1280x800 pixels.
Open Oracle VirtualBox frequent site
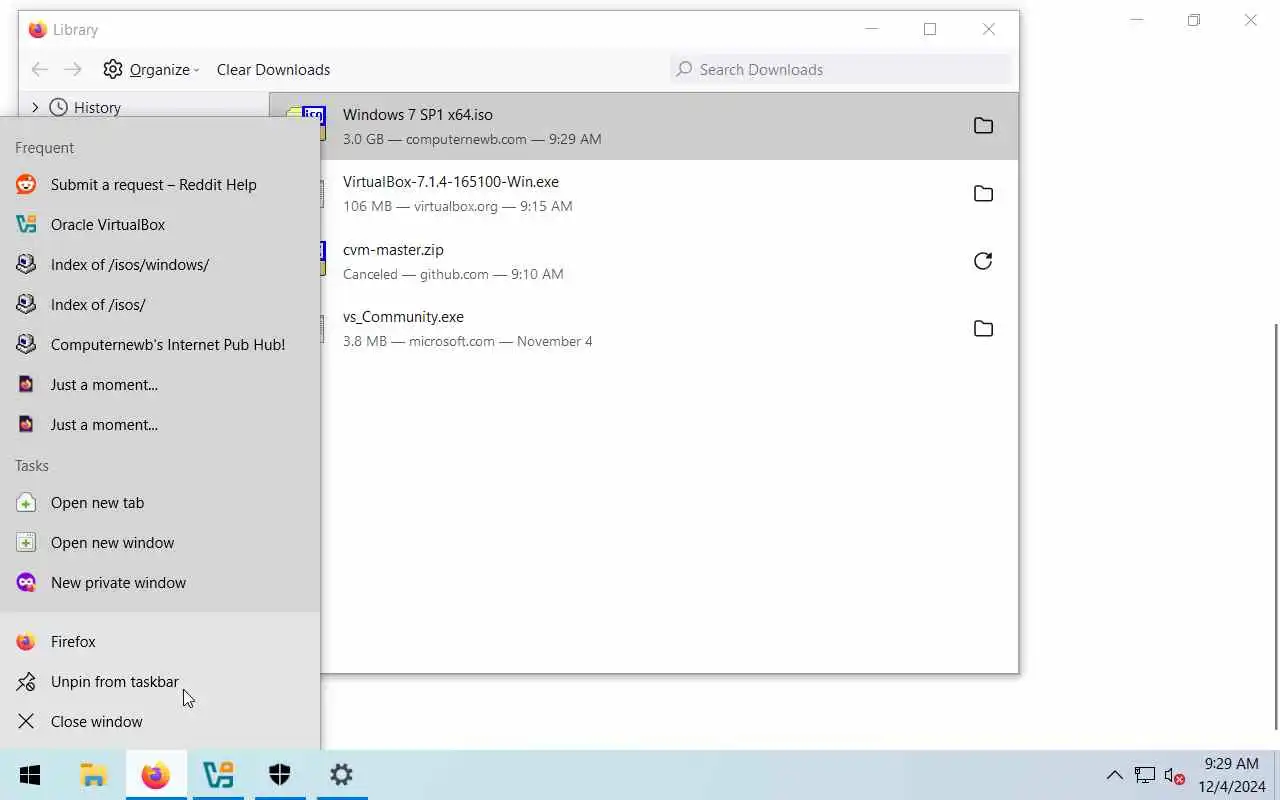click(160, 224)
